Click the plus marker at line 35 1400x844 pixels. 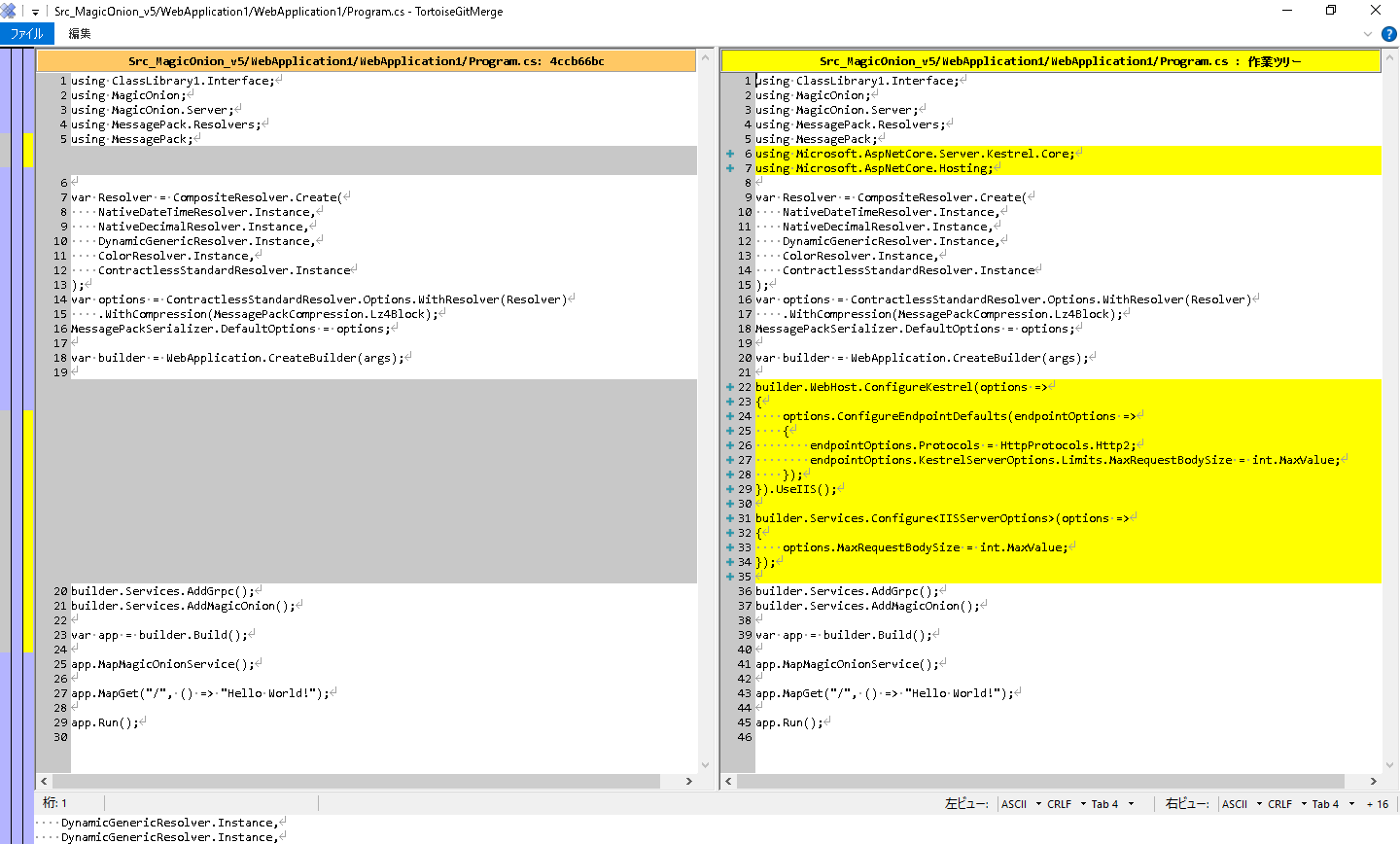click(729, 577)
